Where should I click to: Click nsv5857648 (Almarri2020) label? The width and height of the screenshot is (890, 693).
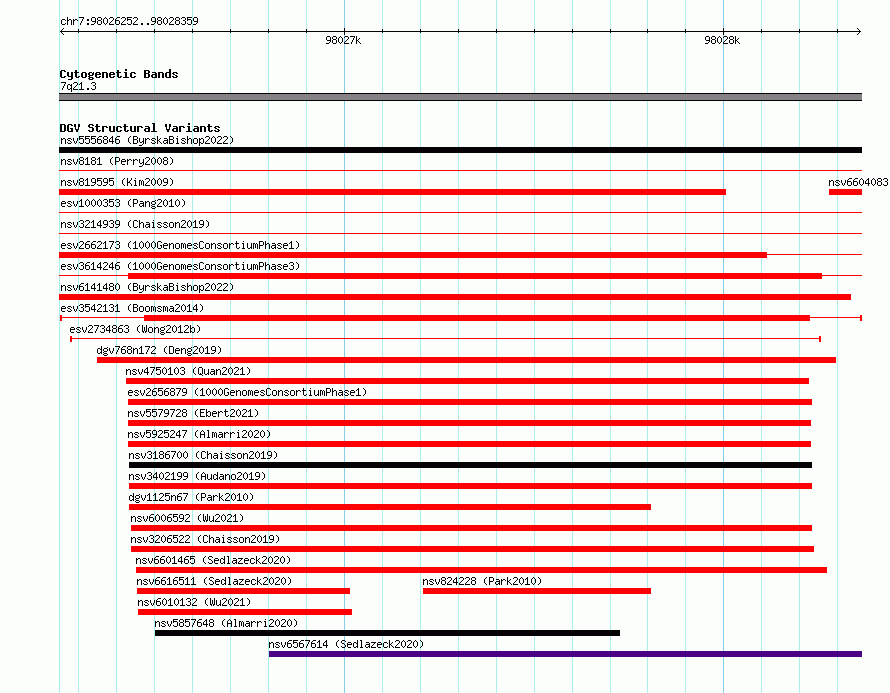point(226,623)
